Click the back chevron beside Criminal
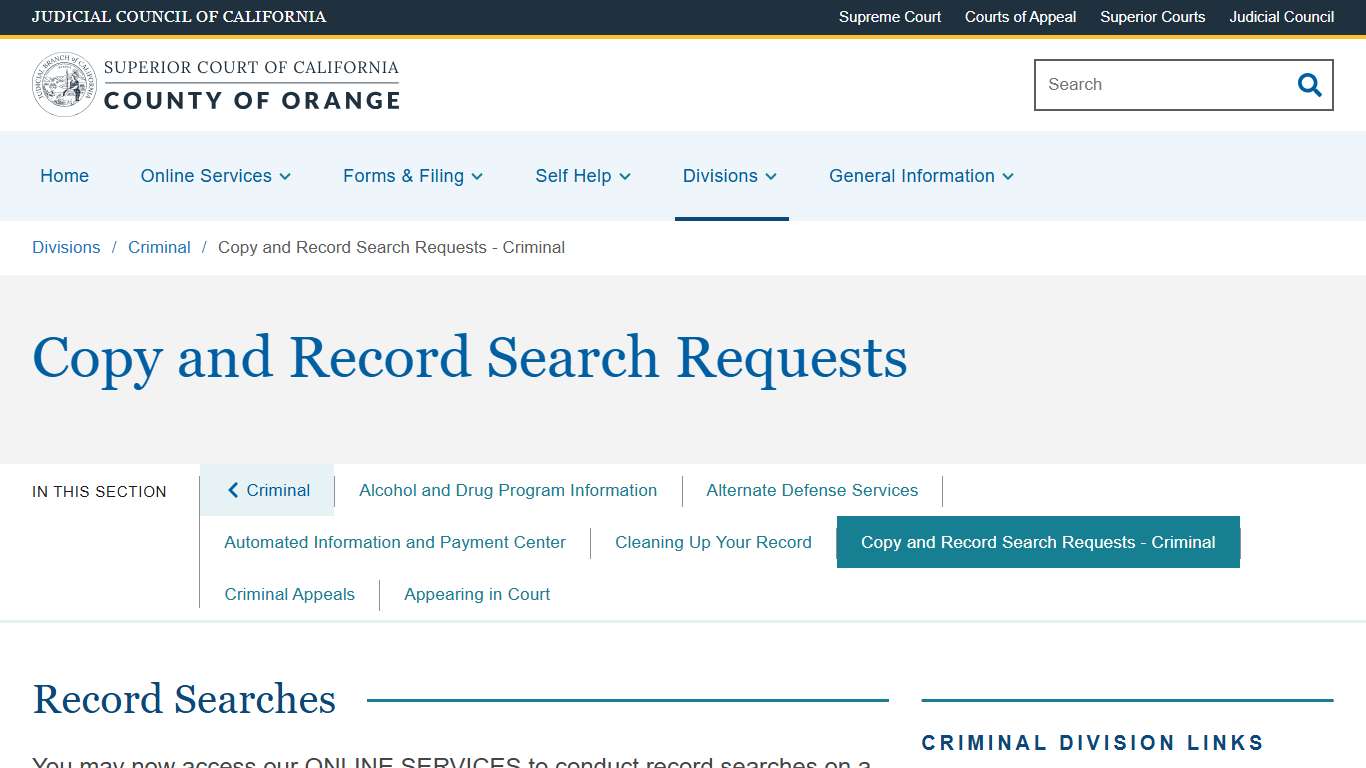This screenshot has height=768, width=1366. pyautogui.click(x=233, y=490)
